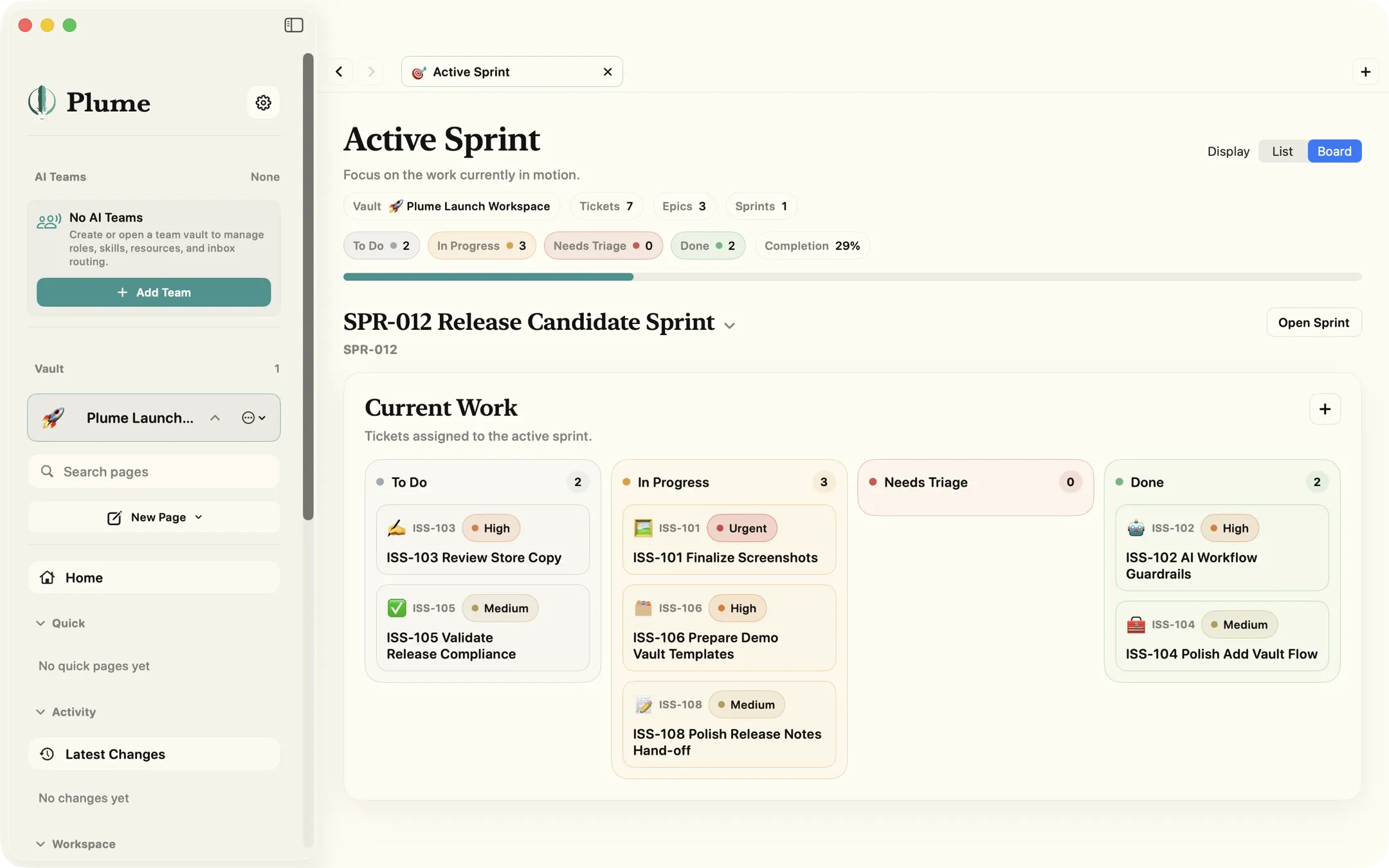1389x868 pixels.
Task: Open ISS-105 Validate Release Compliance card
Action: (483, 628)
